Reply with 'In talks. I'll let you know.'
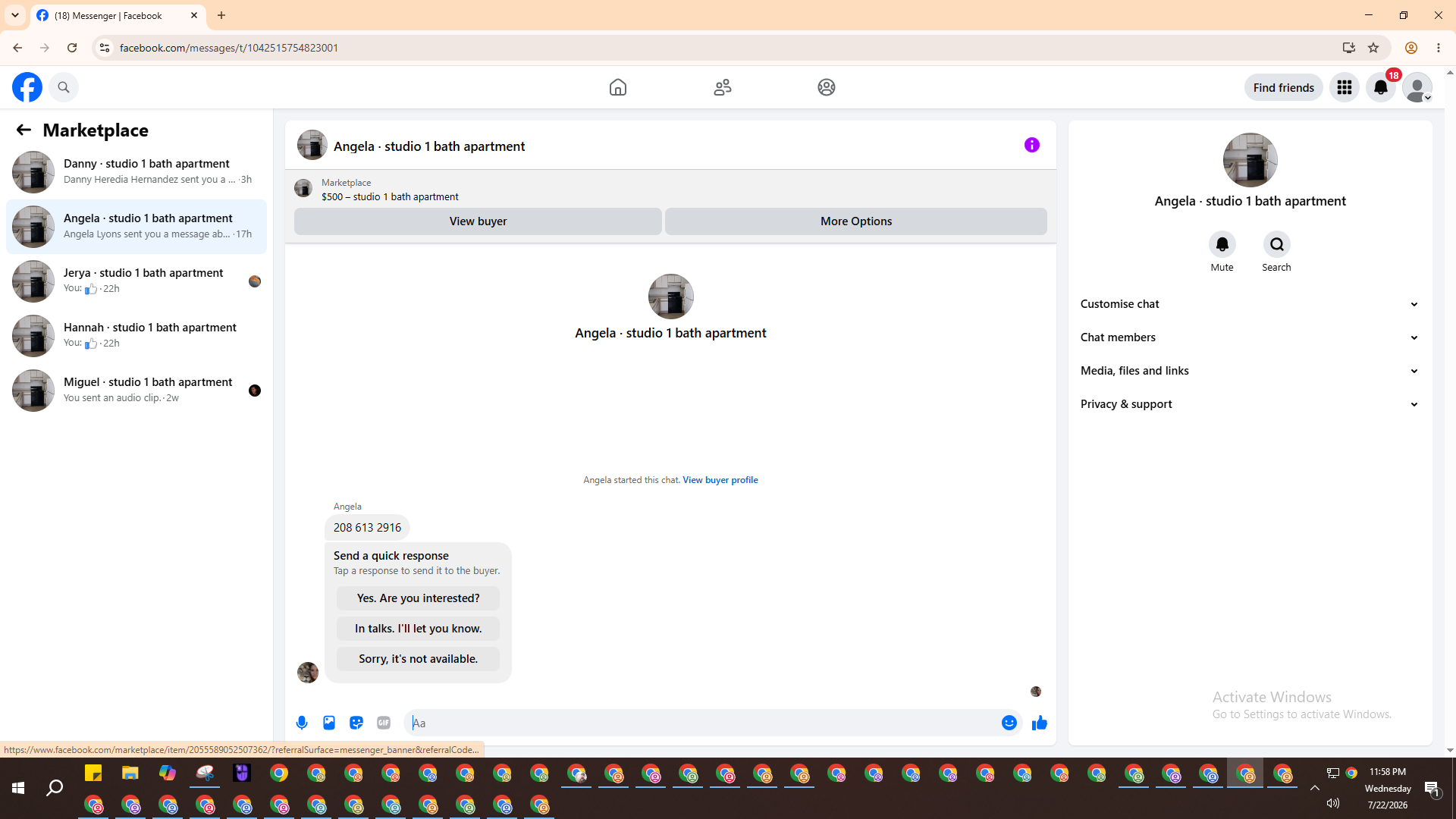The height and width of the screenshot is (819, 1456). 419,629
